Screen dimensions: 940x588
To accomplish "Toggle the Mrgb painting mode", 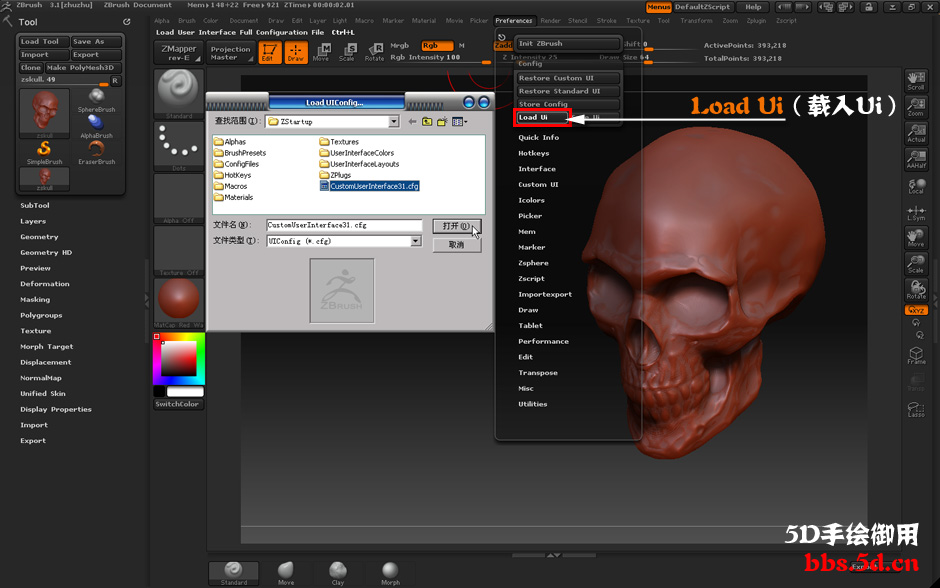I will point(399,46).
